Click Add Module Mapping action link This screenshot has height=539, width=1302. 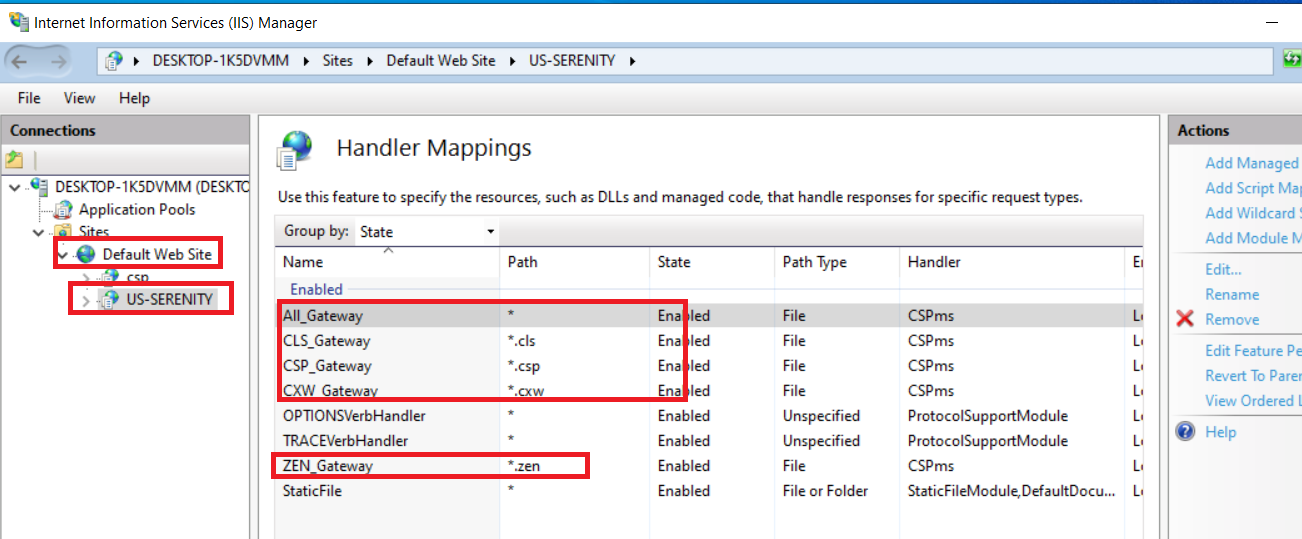(1253, 238)
